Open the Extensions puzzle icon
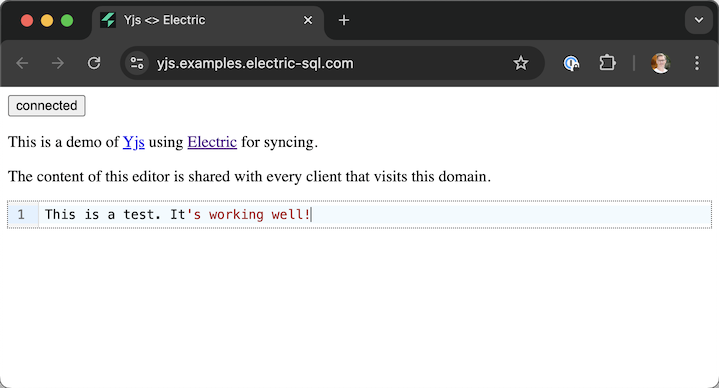The height and width of the screenshot is (388, 719). coord(608,63)
